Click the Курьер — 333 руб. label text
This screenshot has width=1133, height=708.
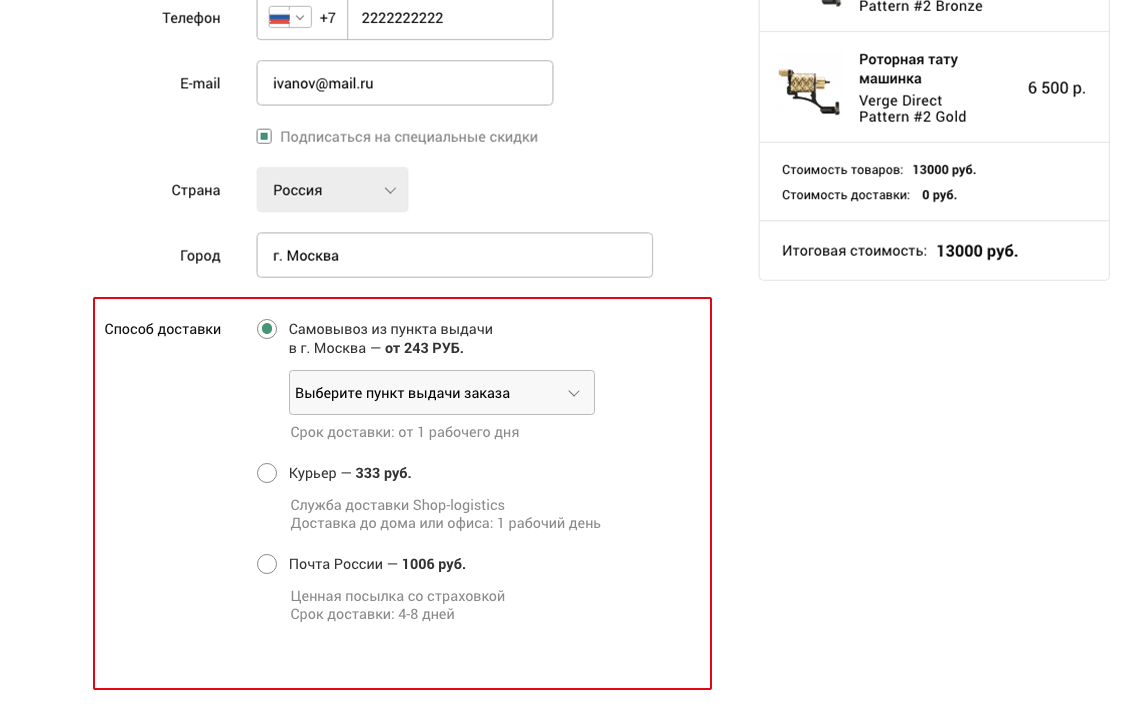point(350,473)
